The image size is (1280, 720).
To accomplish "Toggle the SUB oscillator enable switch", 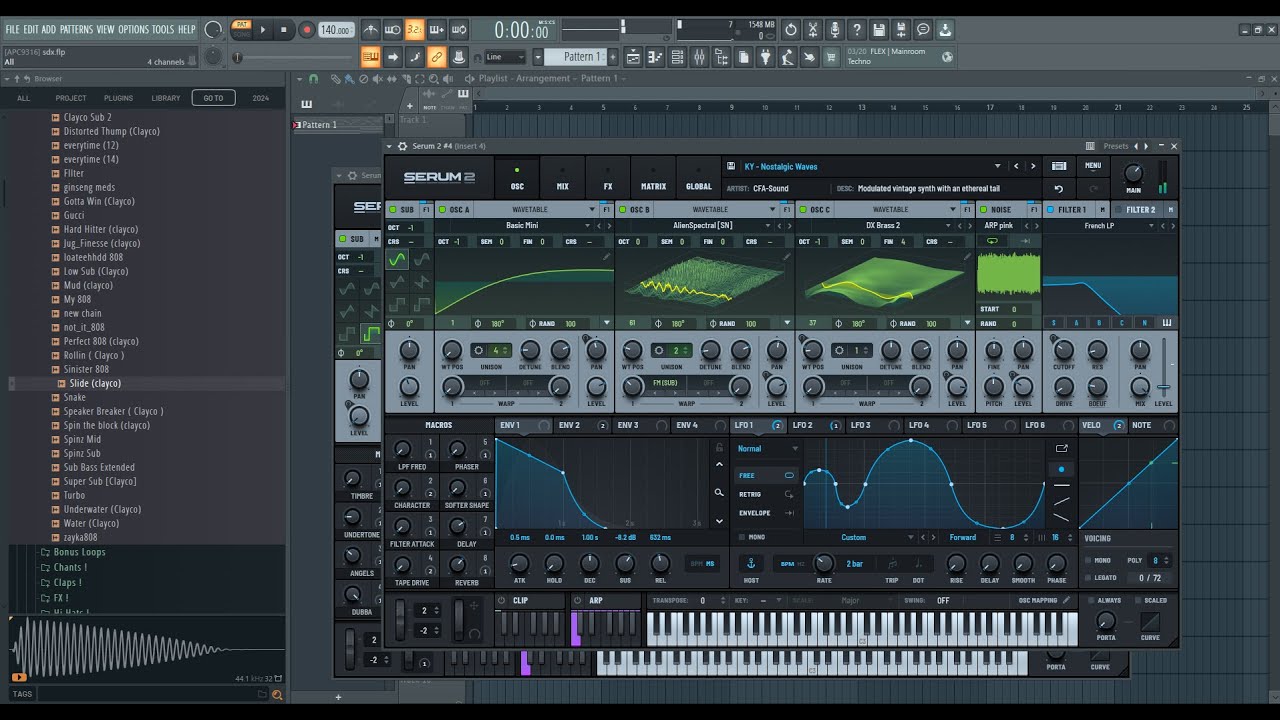I will pos(393,210).
